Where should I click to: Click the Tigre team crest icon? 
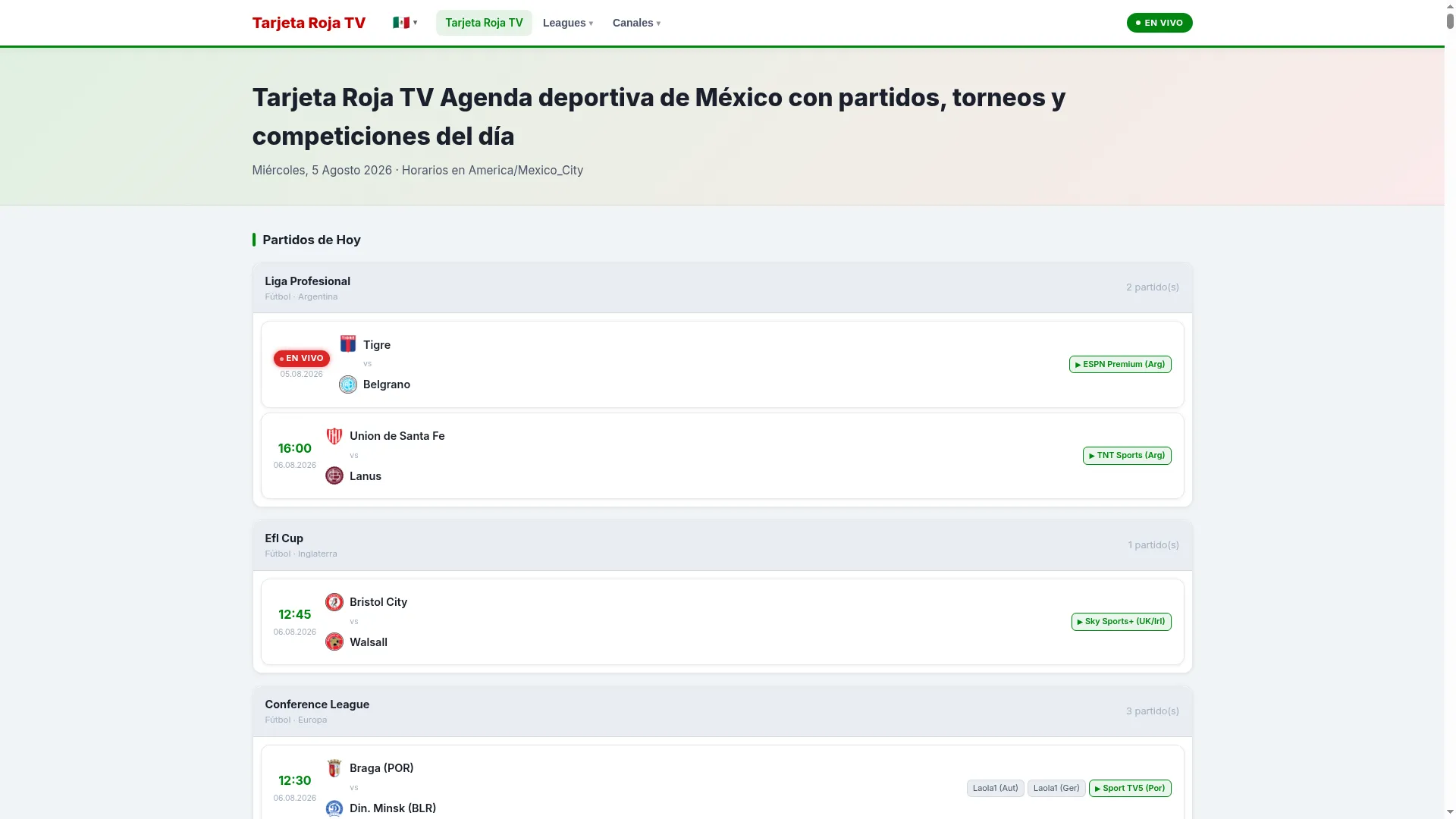348,344
